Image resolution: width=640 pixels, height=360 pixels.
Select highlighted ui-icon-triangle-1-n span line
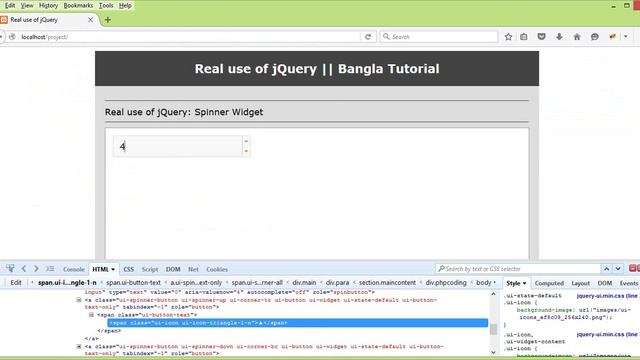298,323
